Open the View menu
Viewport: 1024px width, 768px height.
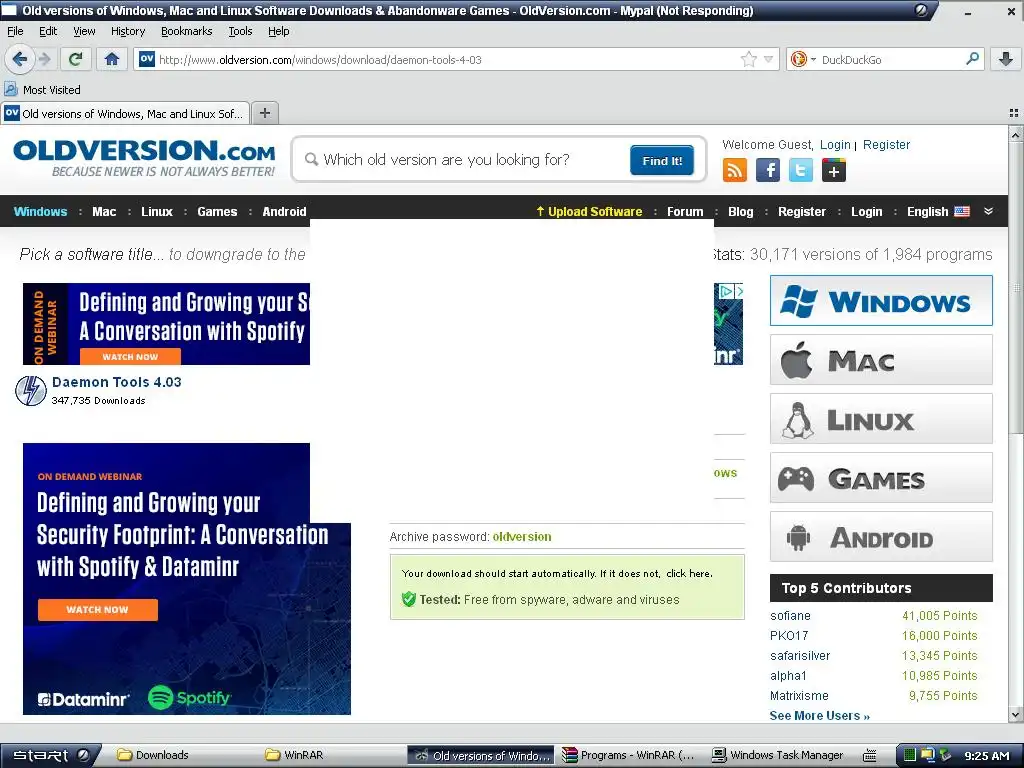pyautogui.click(x=84, y=31)
